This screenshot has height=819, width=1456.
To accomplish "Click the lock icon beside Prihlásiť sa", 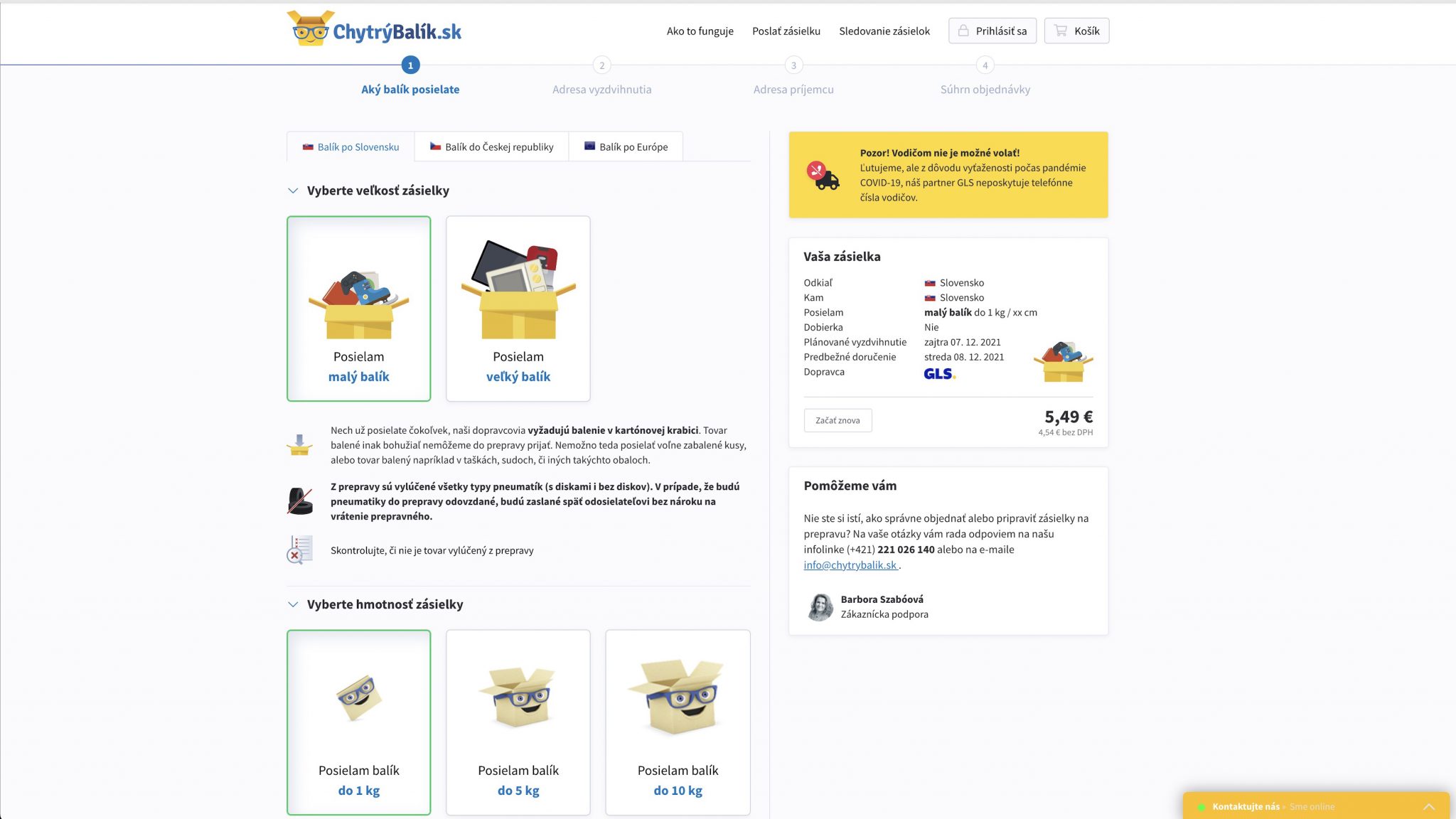I will click(x=963, y=31).
